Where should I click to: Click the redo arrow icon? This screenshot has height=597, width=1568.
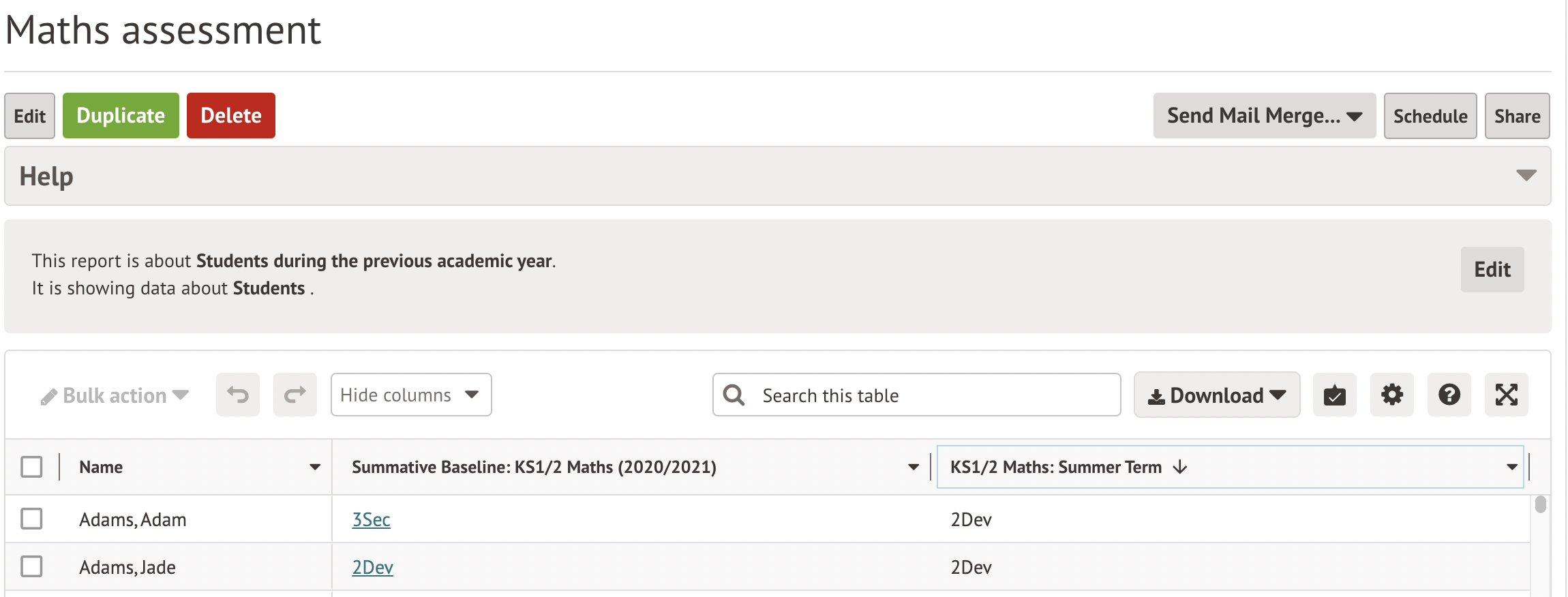295,395
